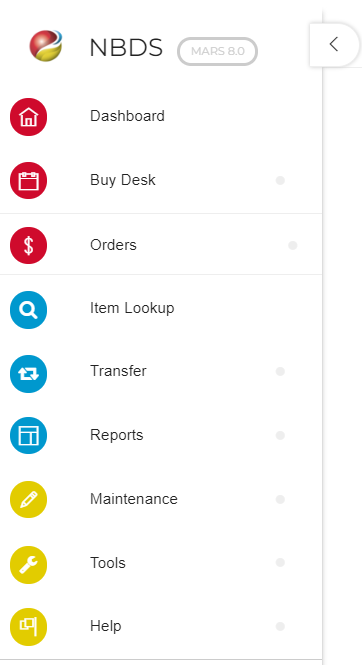Select the Orders dollar sign icon
362x665 pixels.
pos(28,246)
